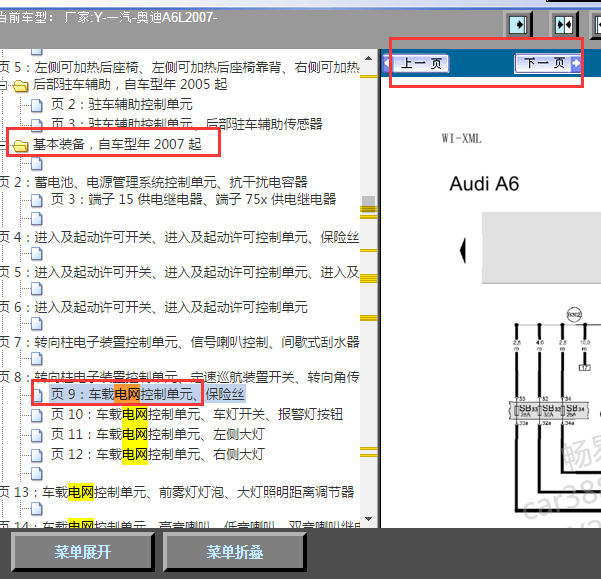Open folder 基本装备，自车型年 2007 起
Screen dimensions: 601x579
click(117, 144)
